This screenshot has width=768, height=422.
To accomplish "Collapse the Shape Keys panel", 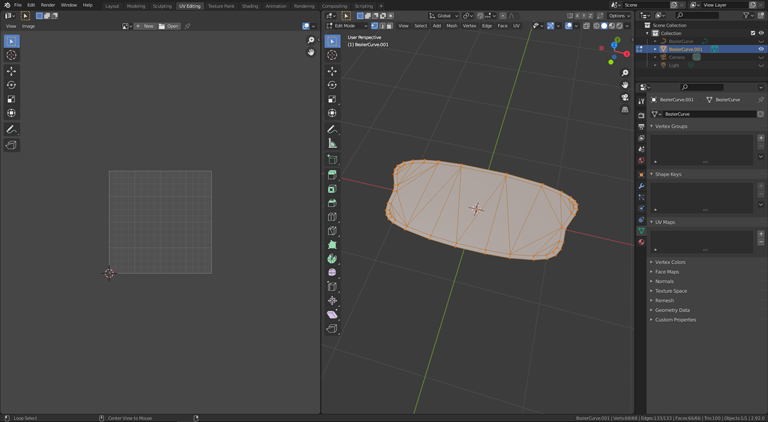I will click(x=652, y=174).
